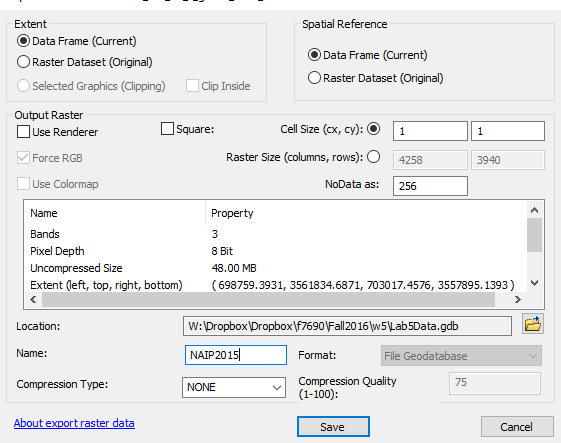
Task: Click the Save button
Action: (x=333, y=427)
